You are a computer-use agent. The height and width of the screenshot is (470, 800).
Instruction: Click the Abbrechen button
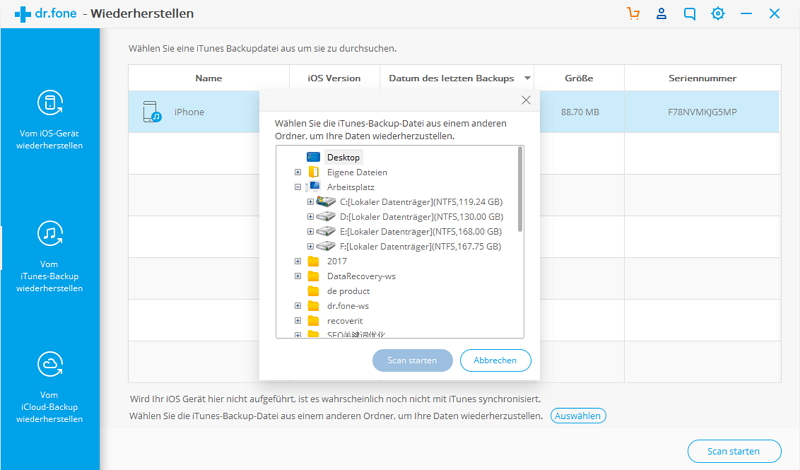point(495,360)
